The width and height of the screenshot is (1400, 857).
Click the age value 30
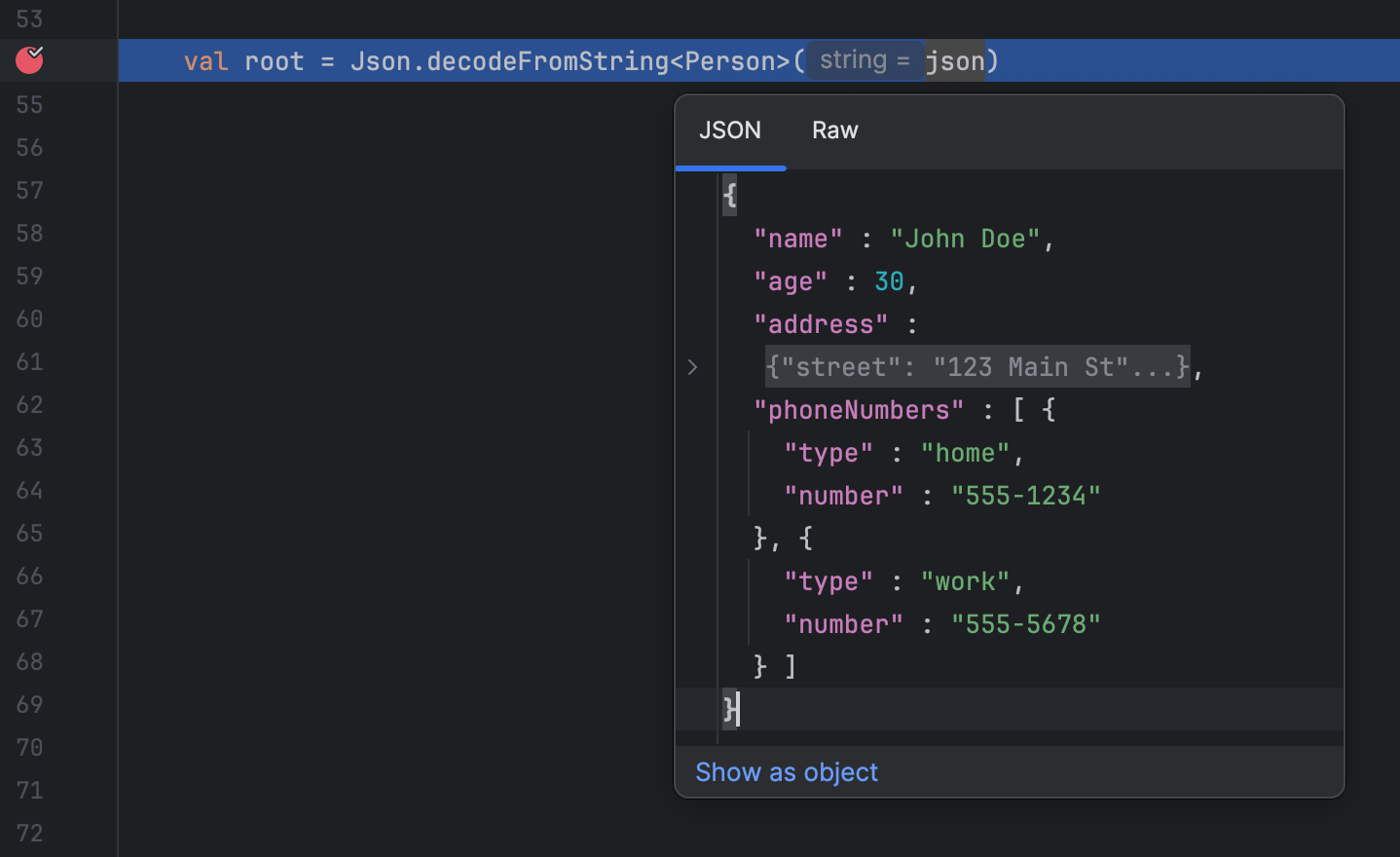click(x=889, y=280)
